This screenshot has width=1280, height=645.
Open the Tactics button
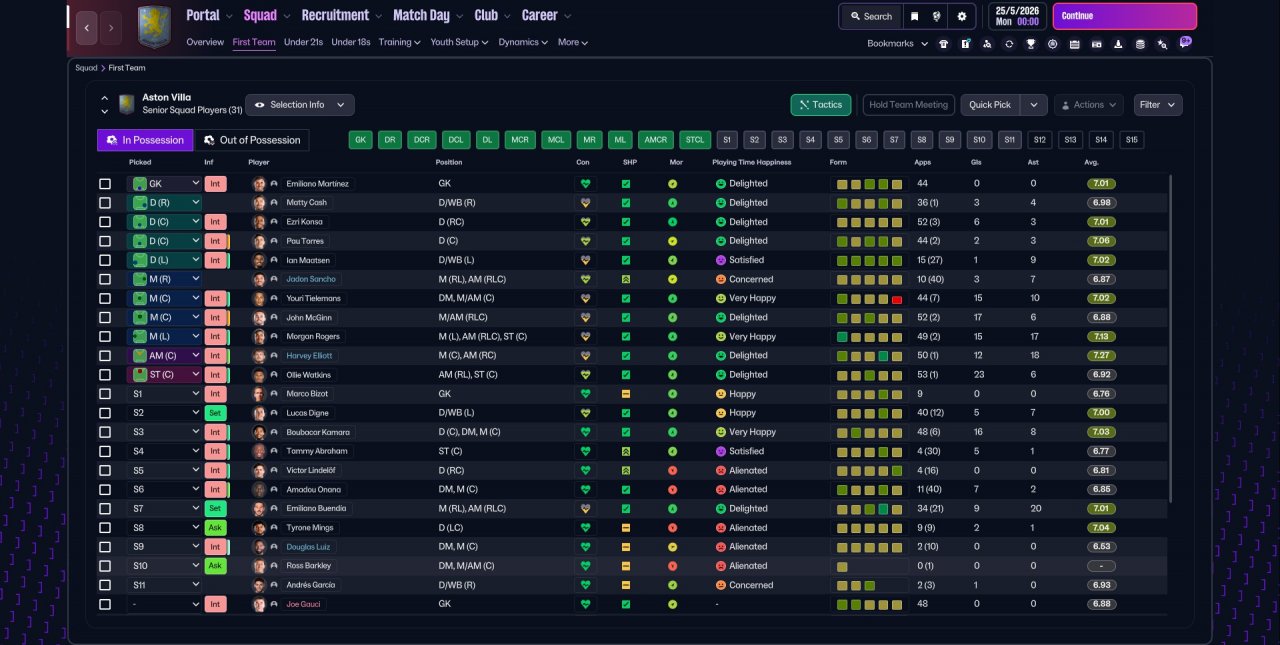[820, 105]
